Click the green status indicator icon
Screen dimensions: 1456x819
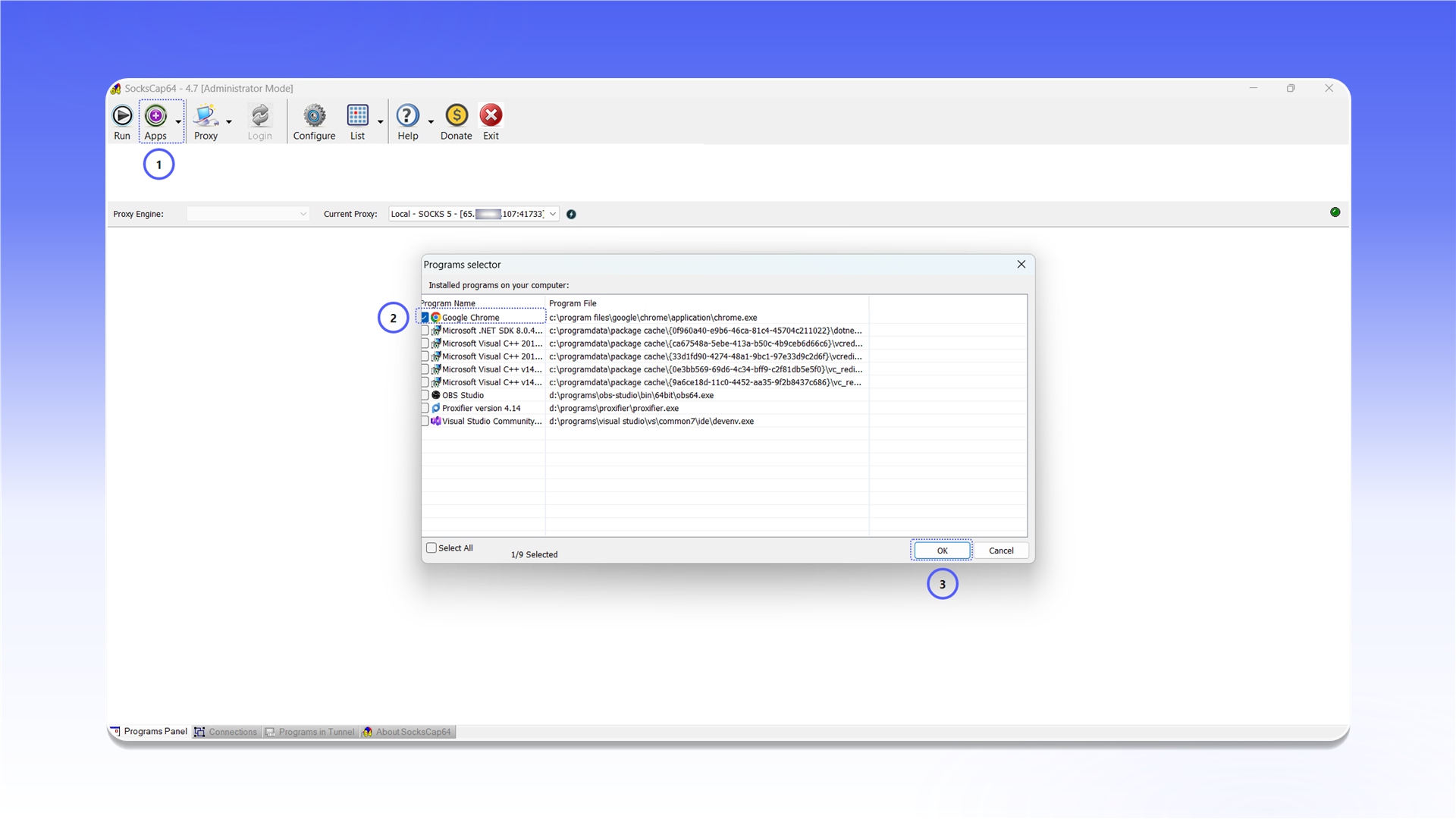[1335, 212]
